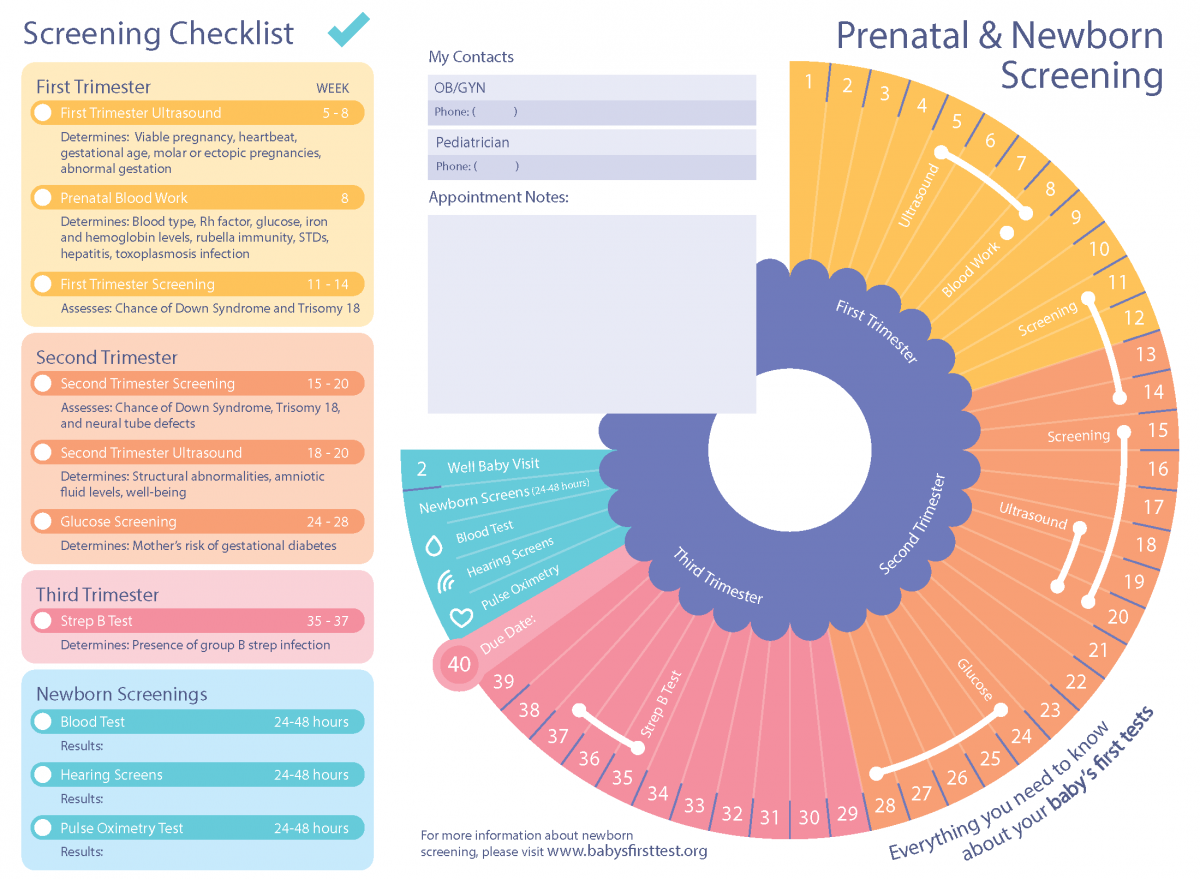The height and width of the screenshot is (879, 1200).
Task: Check the Prenatal Blood Work circle
Action: click(x=43, y=198)
